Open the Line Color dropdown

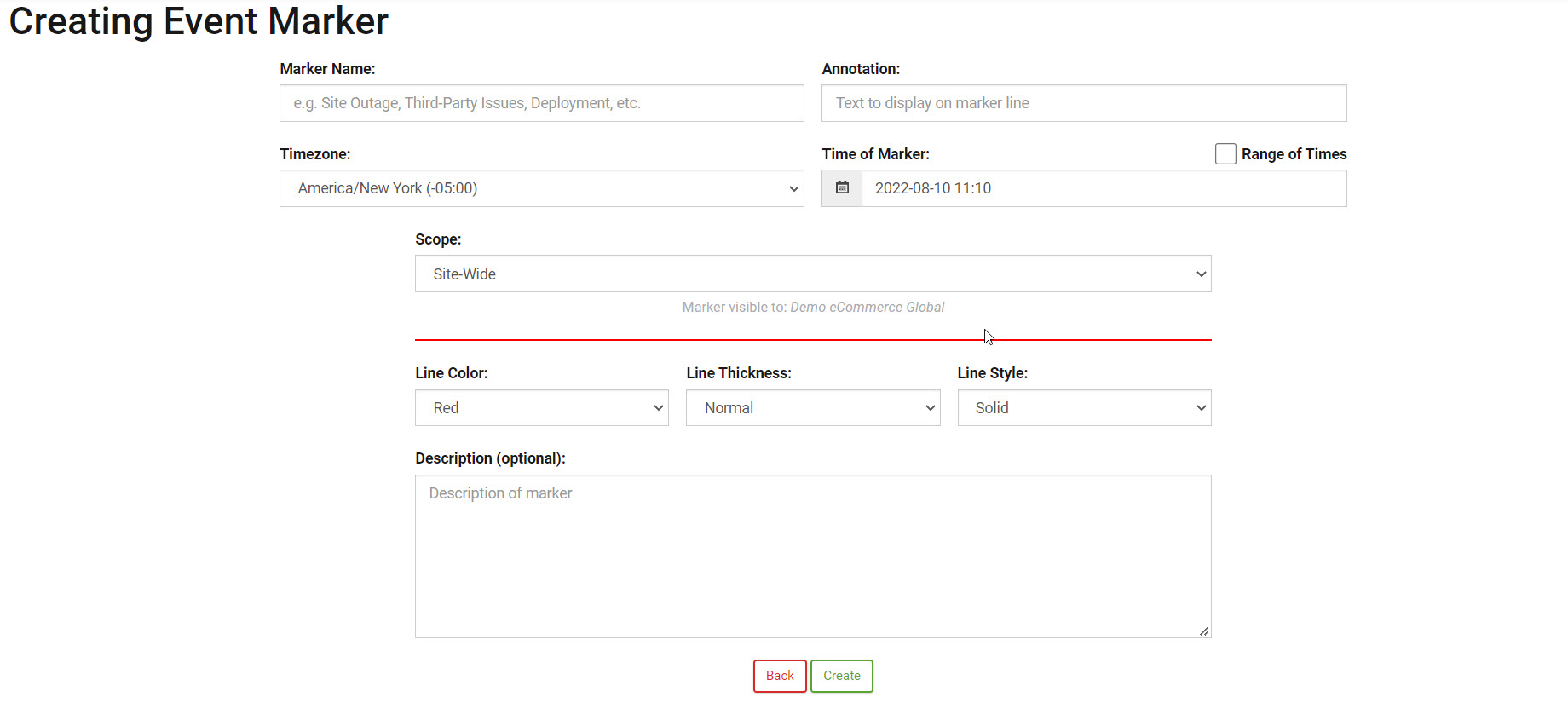click(542, 408)
